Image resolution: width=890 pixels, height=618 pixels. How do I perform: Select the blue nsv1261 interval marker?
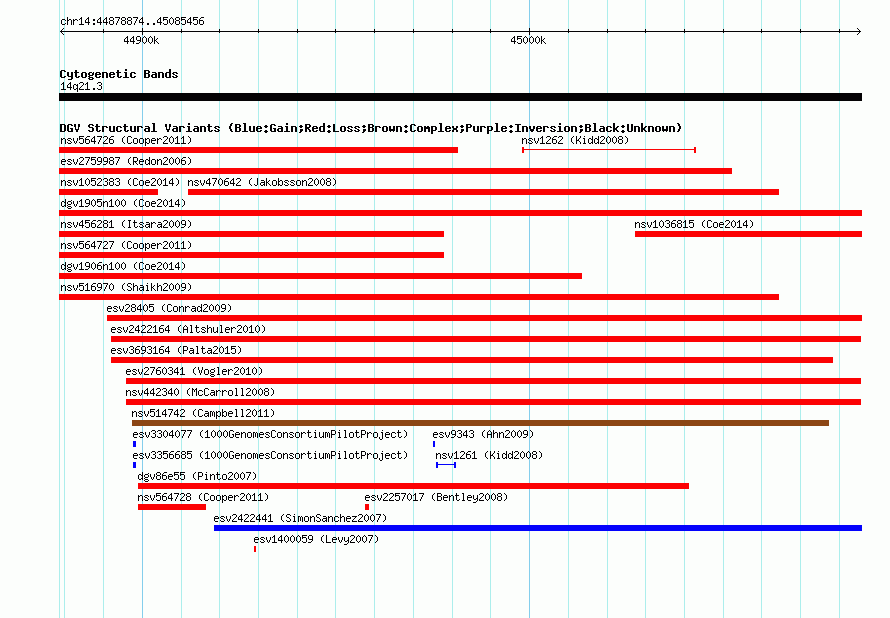(446, 465)
